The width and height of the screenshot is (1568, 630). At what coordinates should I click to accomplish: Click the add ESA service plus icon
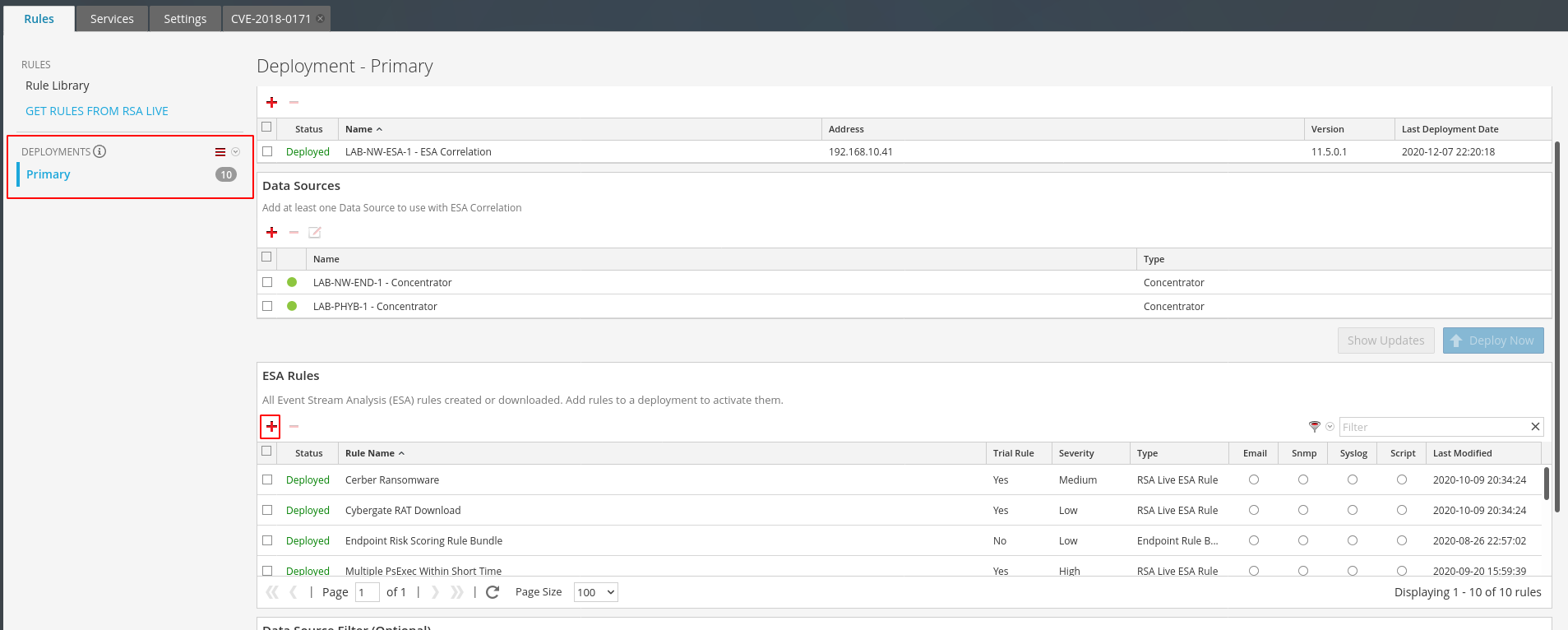point(271,102)
